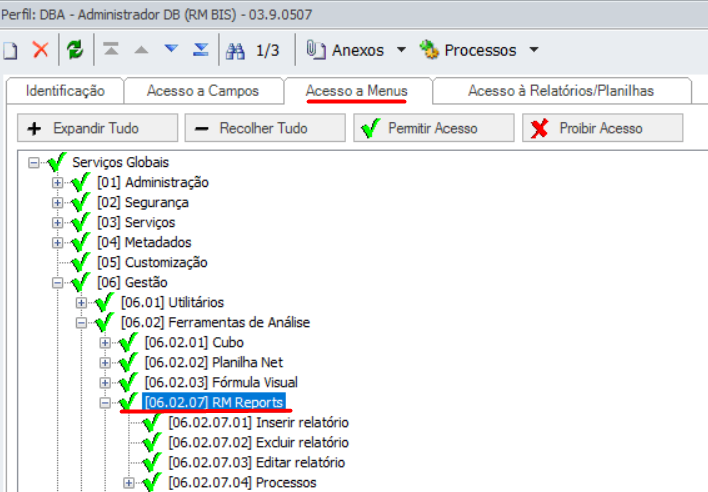Click the binoculars search icon
This screenshot has height=492, width=708.
pyautogui.click(x=235, y=51)
